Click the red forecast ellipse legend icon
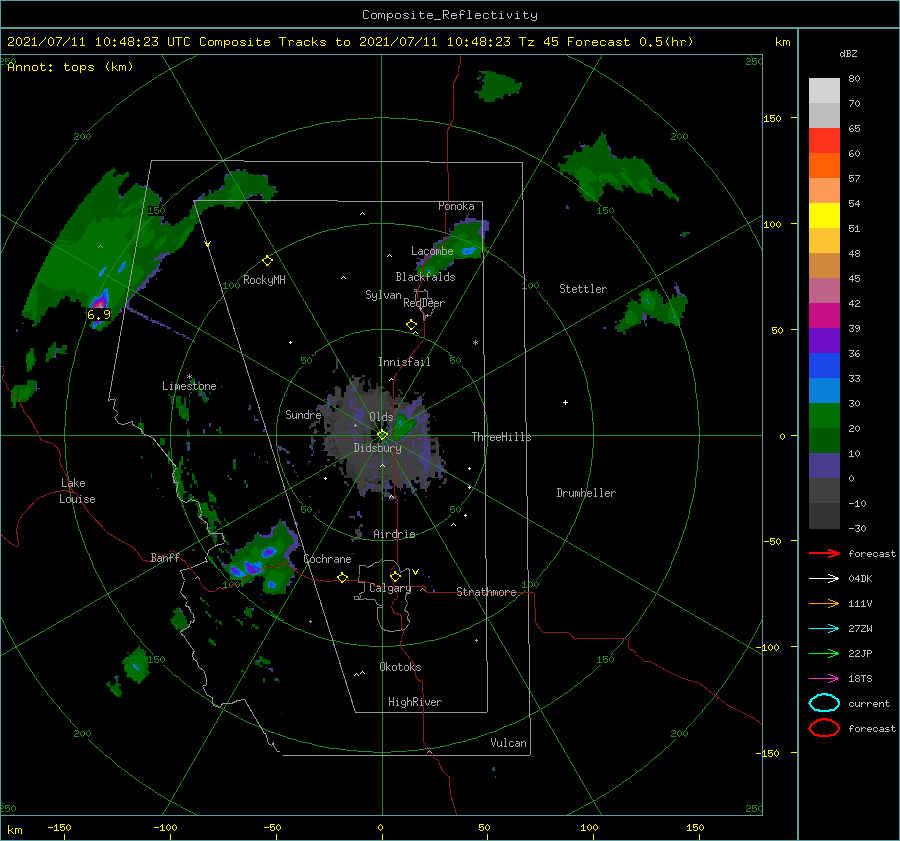This screenshot has width=900, height=841. coord(824,728)
